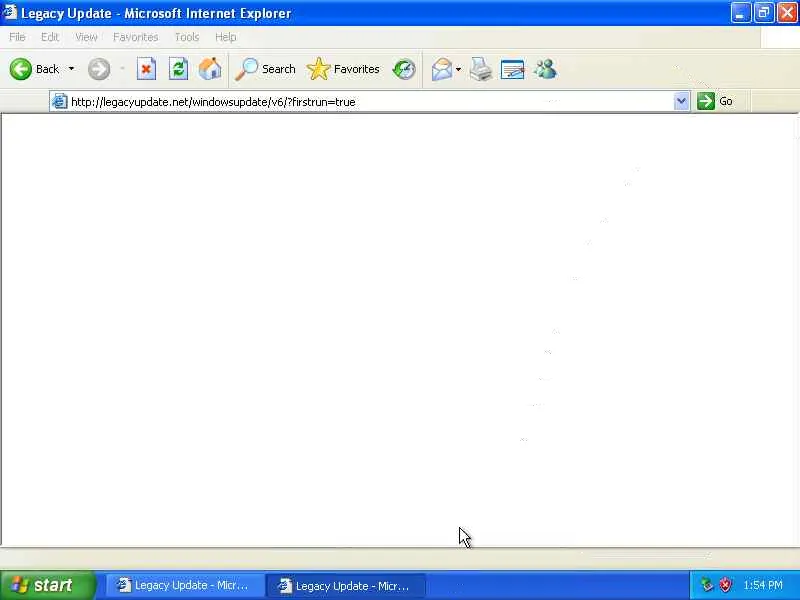Click the green Go button
The image size is (800, 600).
715,101
